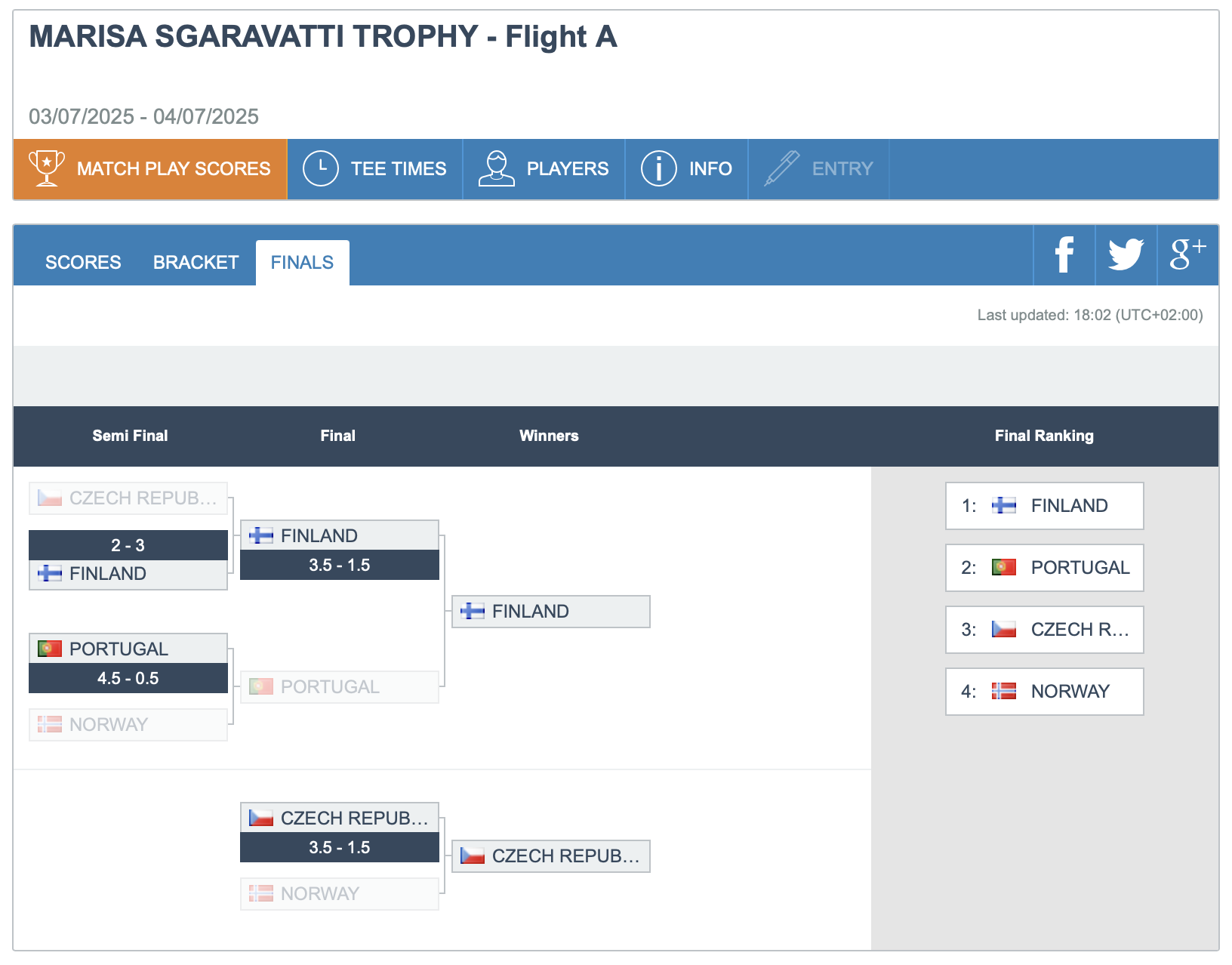Click the person icon for Players
Image resolution: width=1232 pixels, height=965 pixels.
[496, 168]
